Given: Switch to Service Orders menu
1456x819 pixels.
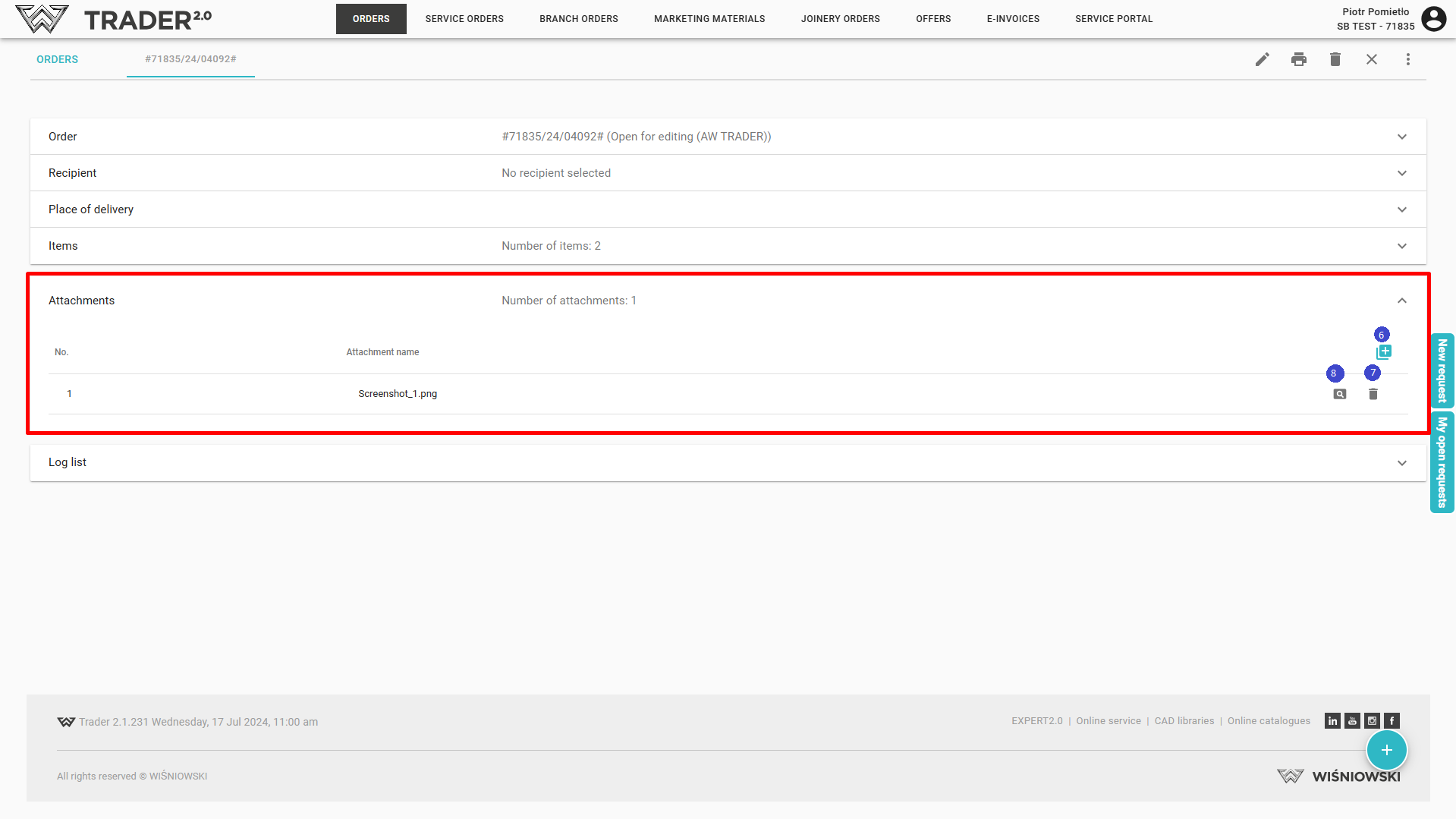Looking at the screenshot, I should (x=464, y=19).
